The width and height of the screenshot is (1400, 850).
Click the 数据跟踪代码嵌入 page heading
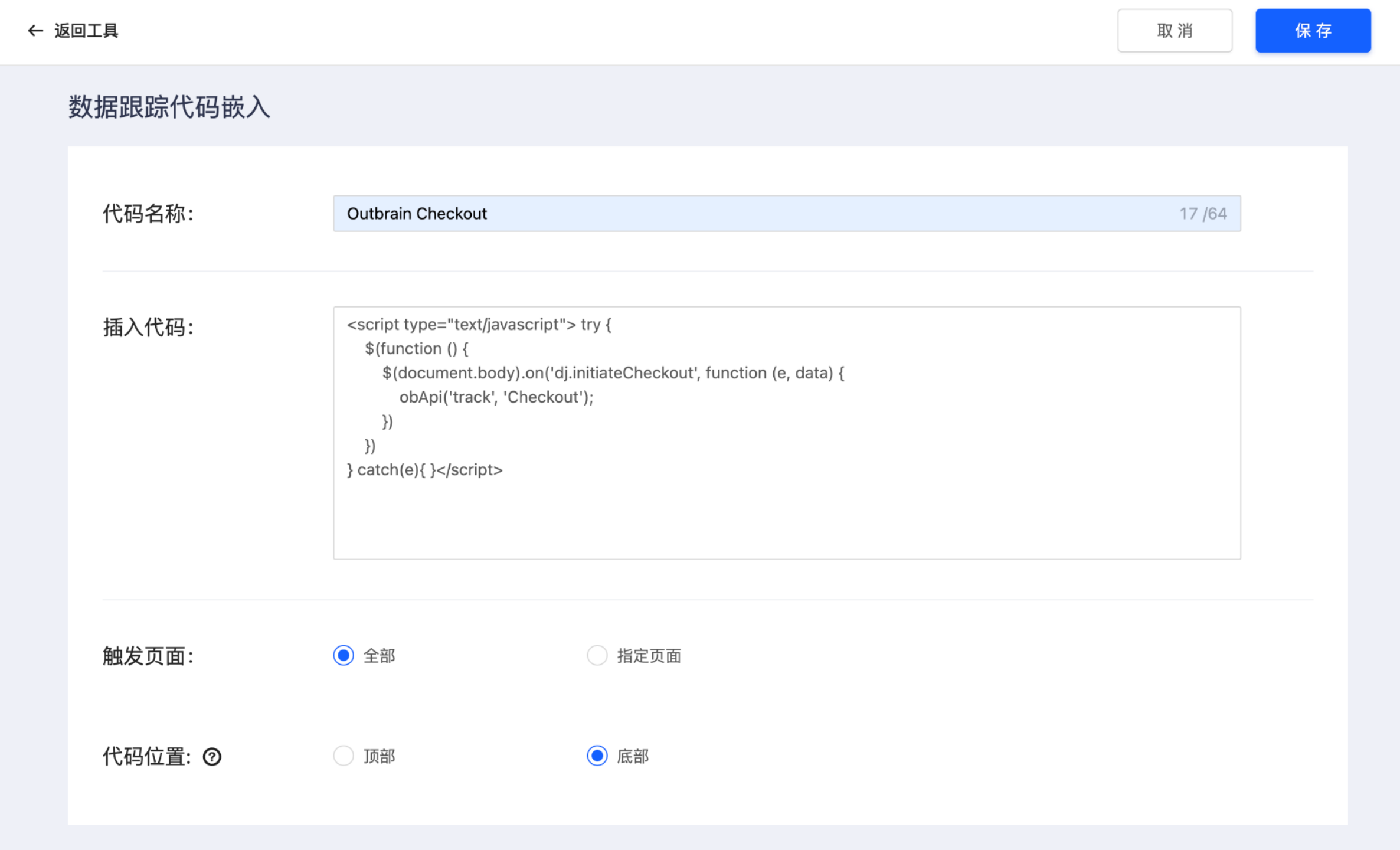click(169, 107)
